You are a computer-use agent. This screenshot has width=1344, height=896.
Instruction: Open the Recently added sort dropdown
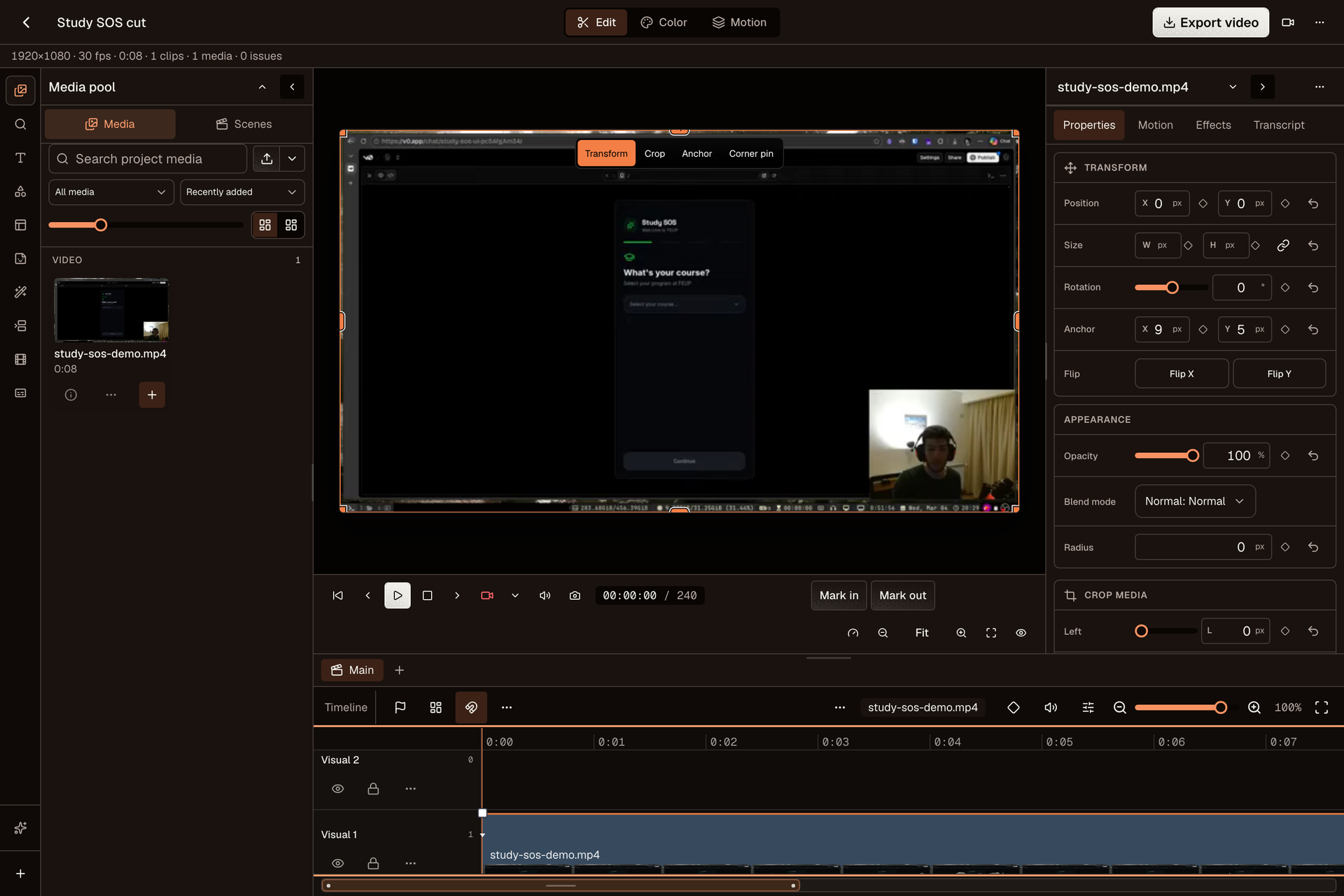click(242, 192)
